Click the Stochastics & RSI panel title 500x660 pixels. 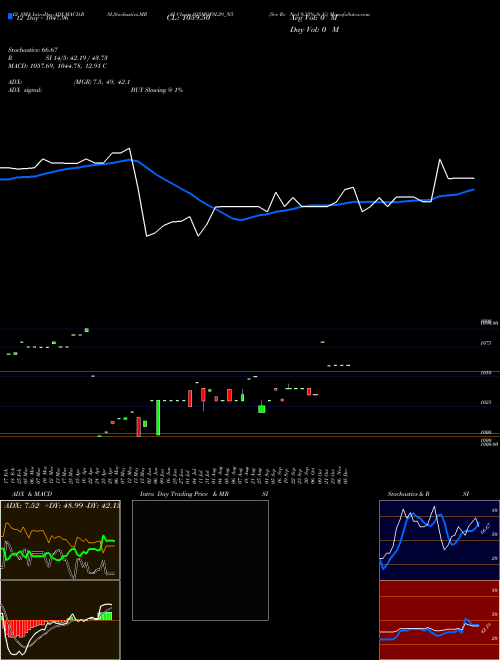(428, 494)
